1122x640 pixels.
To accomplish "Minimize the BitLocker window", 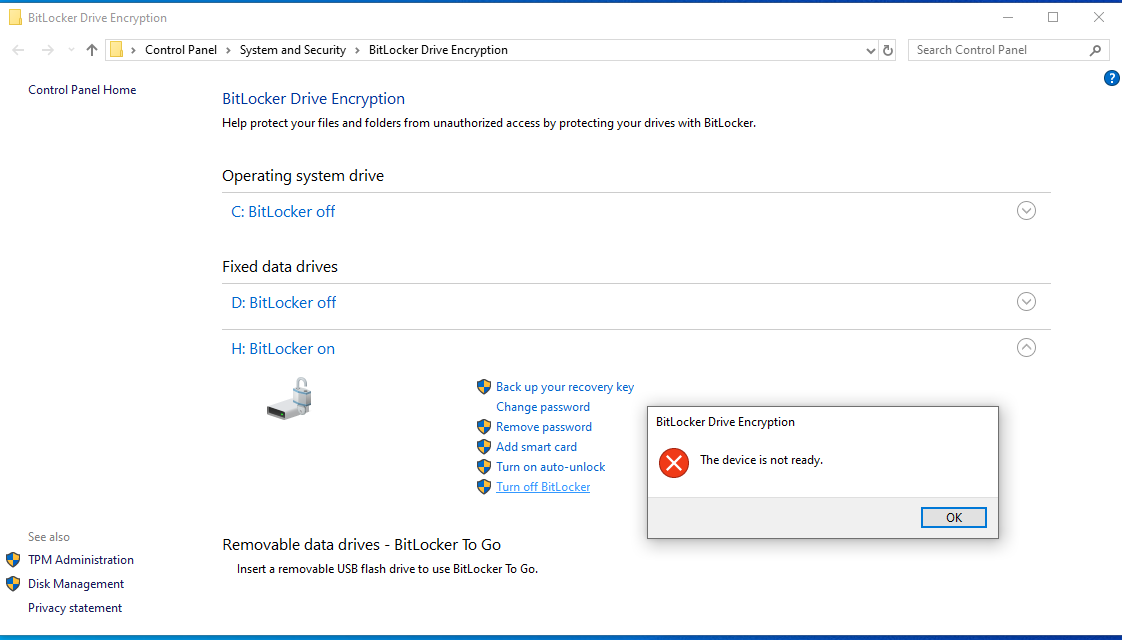I will [x=1008, y=17].
